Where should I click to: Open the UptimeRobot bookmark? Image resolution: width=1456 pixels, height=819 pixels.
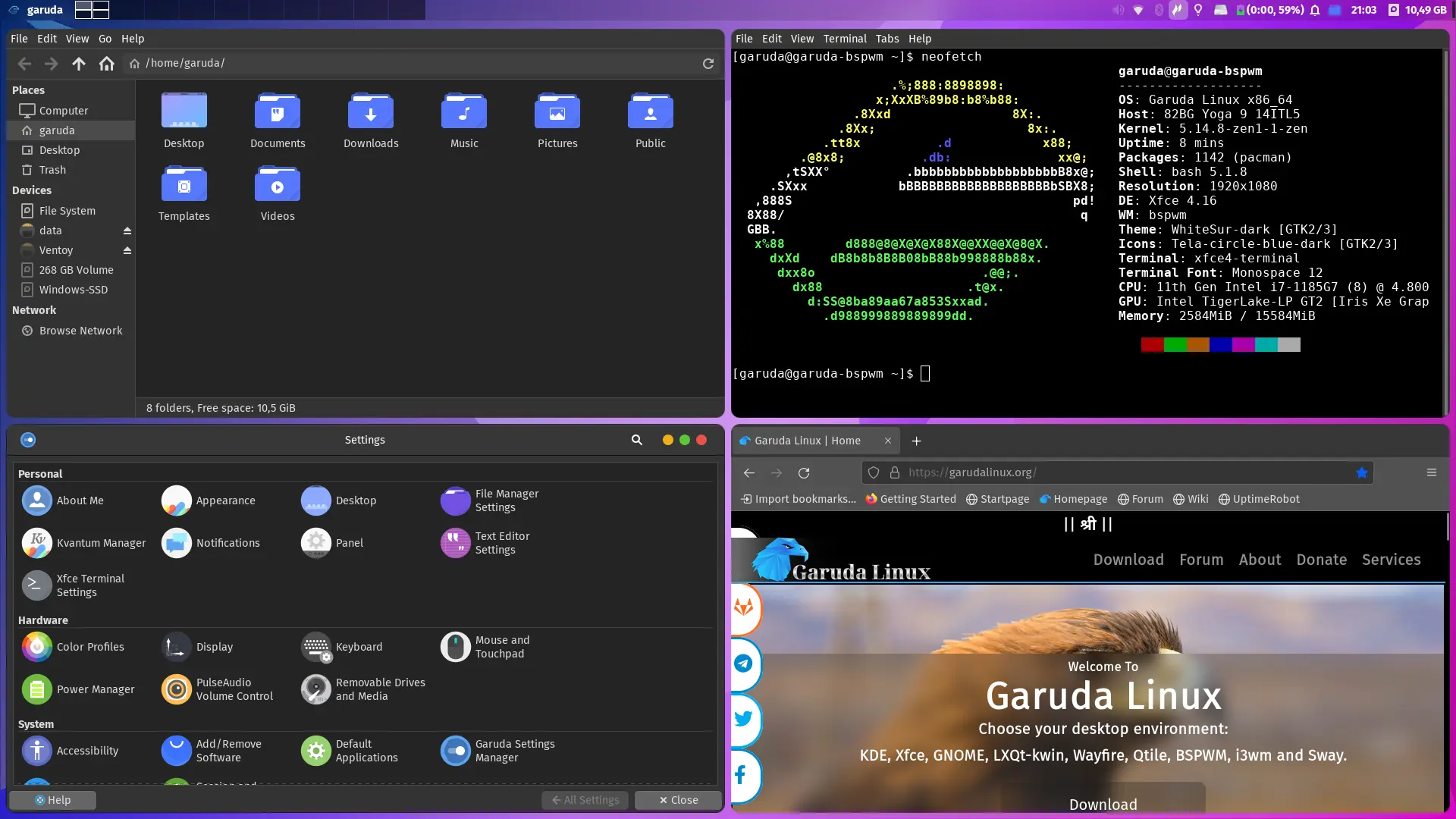[1259, 499]
